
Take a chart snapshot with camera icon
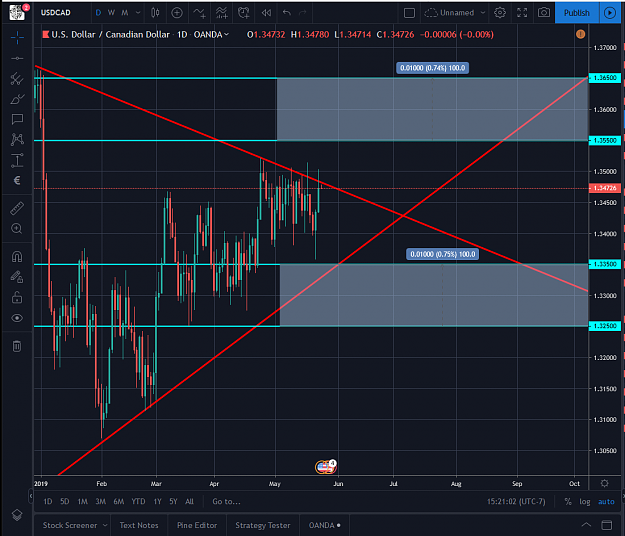coord(544,13)
